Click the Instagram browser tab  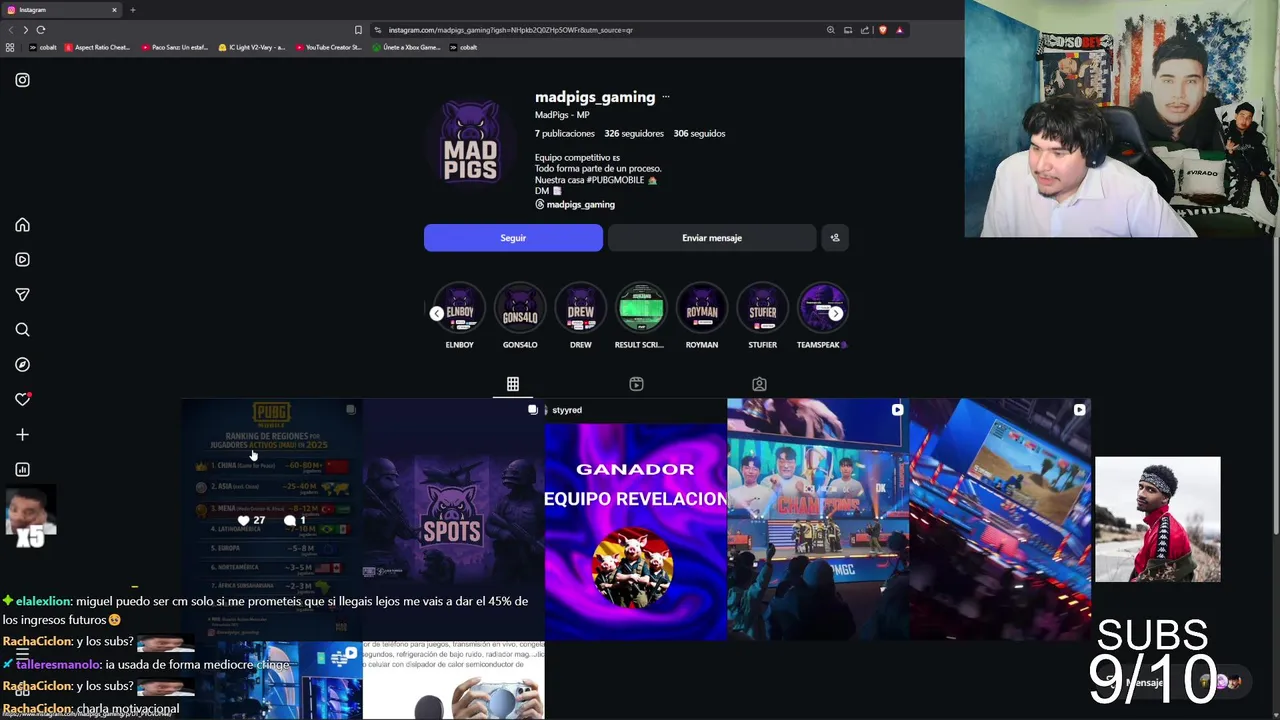click(60, 10)
